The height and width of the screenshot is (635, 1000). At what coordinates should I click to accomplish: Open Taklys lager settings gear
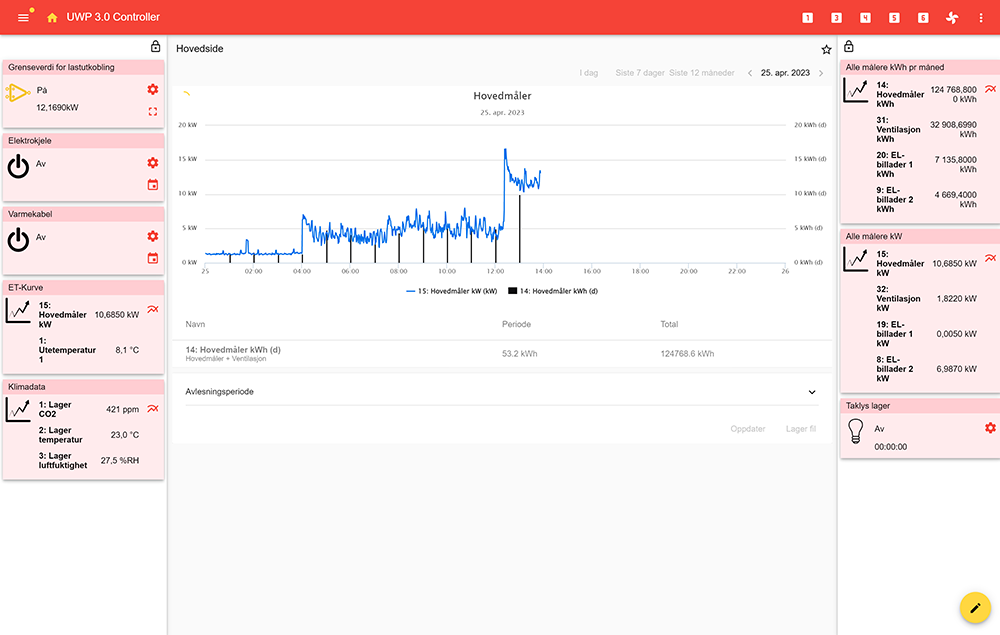click(x=990, y=428)
